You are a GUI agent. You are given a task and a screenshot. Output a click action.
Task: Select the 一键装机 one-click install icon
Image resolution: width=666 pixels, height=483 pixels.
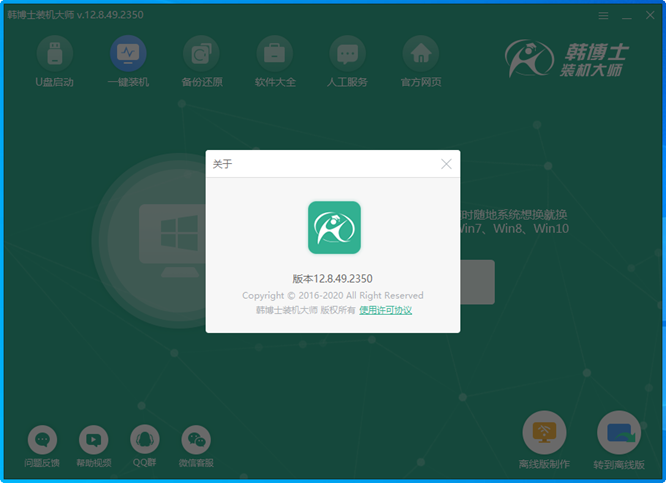128,54
